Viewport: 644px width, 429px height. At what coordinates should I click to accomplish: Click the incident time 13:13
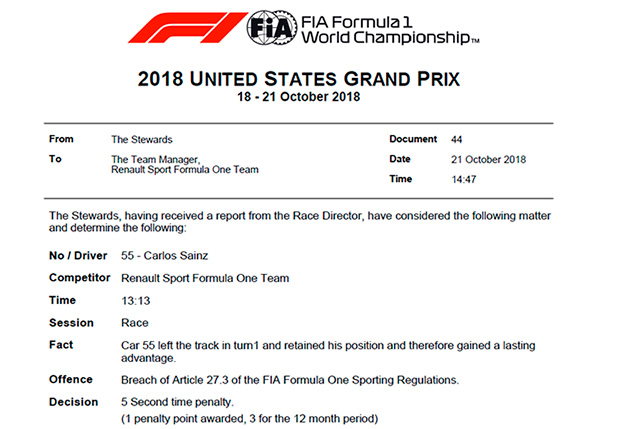(x=134, y=300)
